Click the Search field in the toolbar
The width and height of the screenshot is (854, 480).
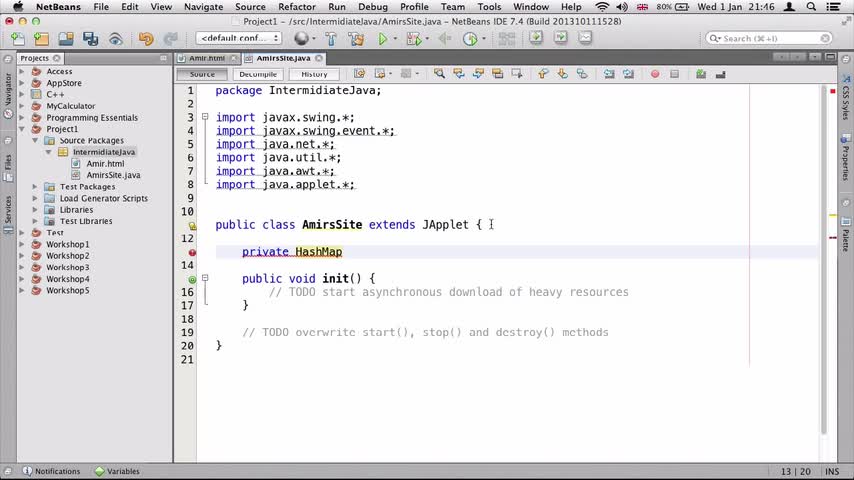(x=768, y=38)
